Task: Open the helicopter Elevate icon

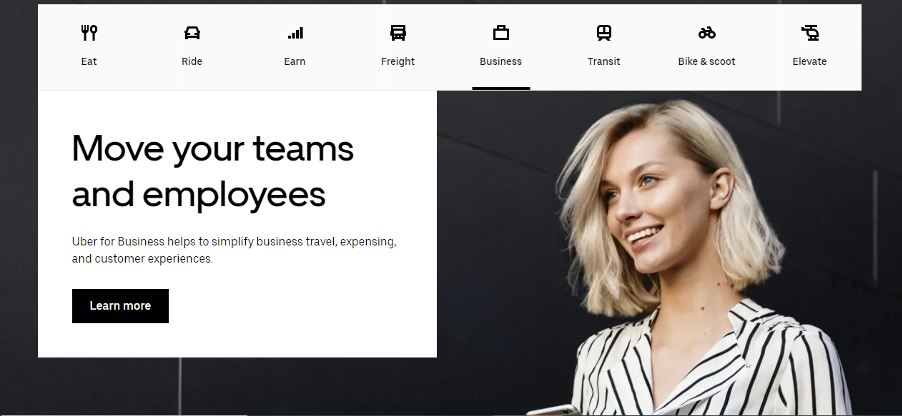Action: tap(810, 33)
